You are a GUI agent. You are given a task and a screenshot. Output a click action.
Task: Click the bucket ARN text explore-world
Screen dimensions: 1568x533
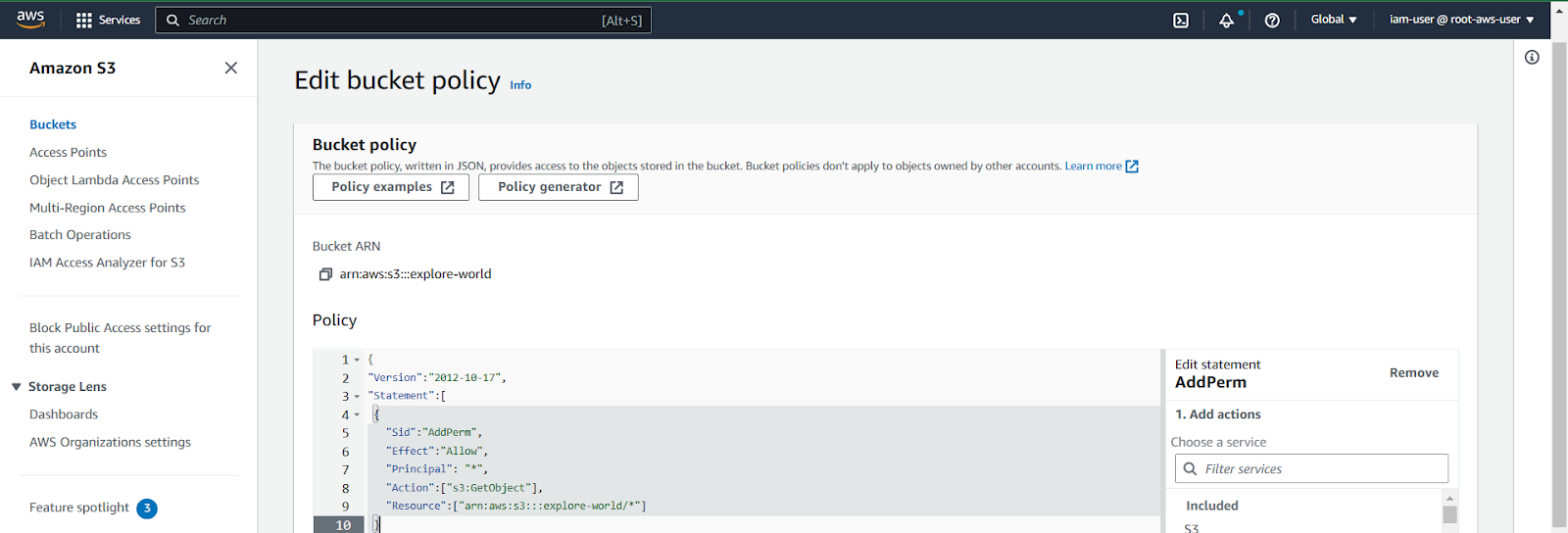(416, 274)
